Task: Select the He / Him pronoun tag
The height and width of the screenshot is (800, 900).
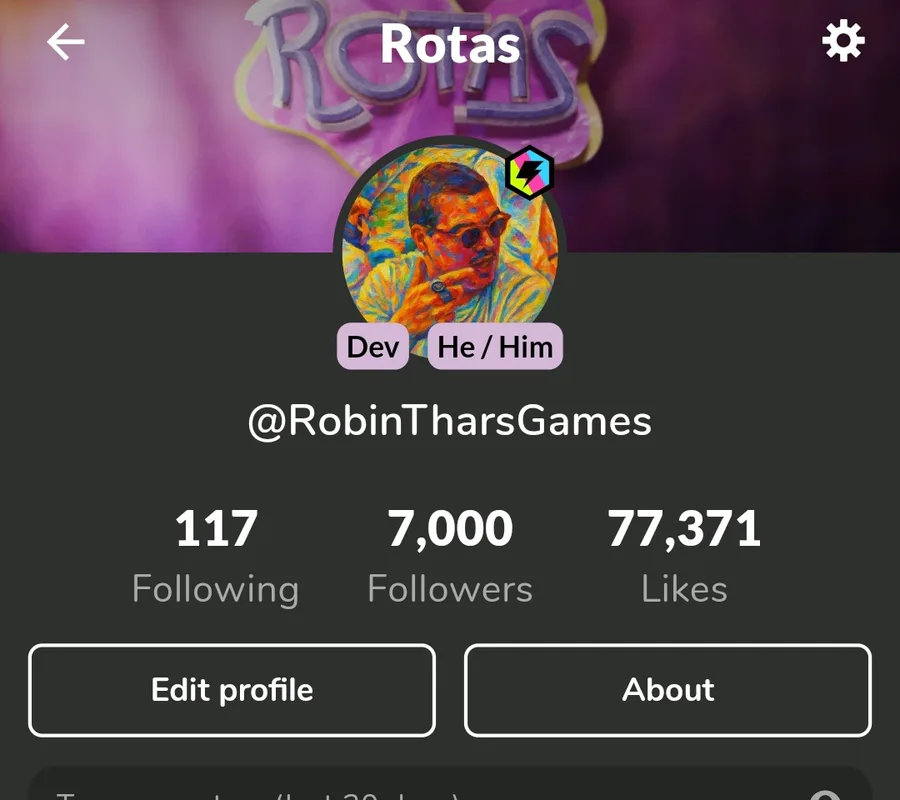Action: (495, 347)
